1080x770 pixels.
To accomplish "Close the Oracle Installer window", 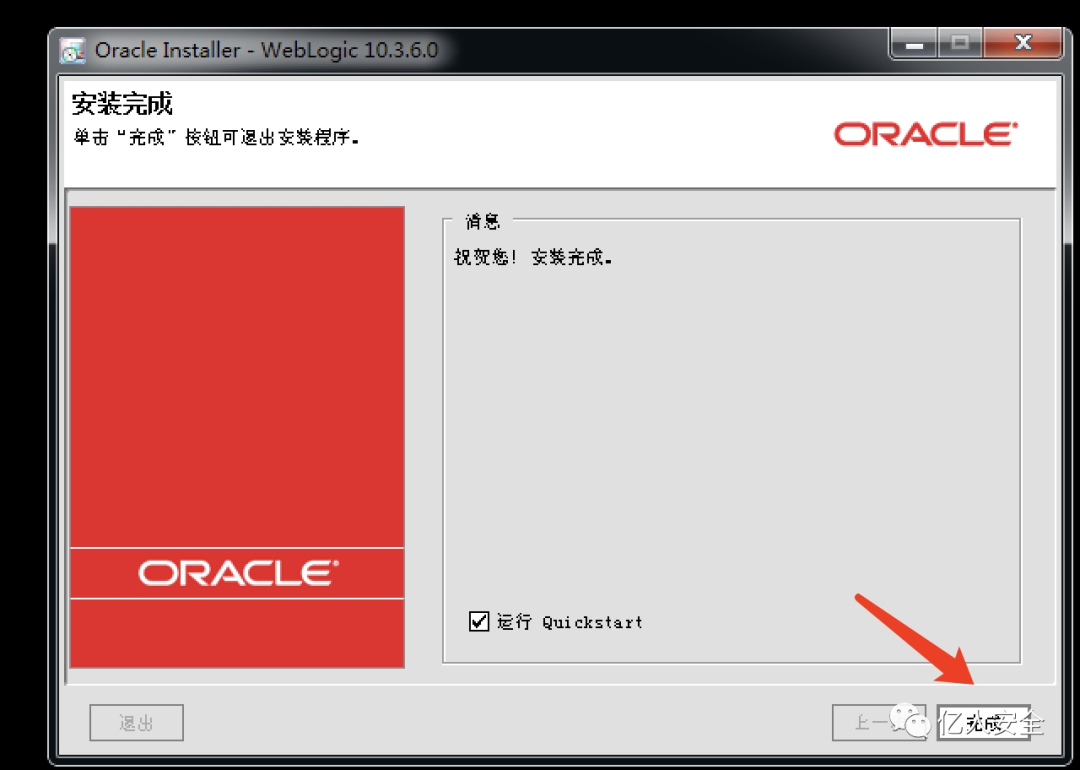I will pos(1023,44).
